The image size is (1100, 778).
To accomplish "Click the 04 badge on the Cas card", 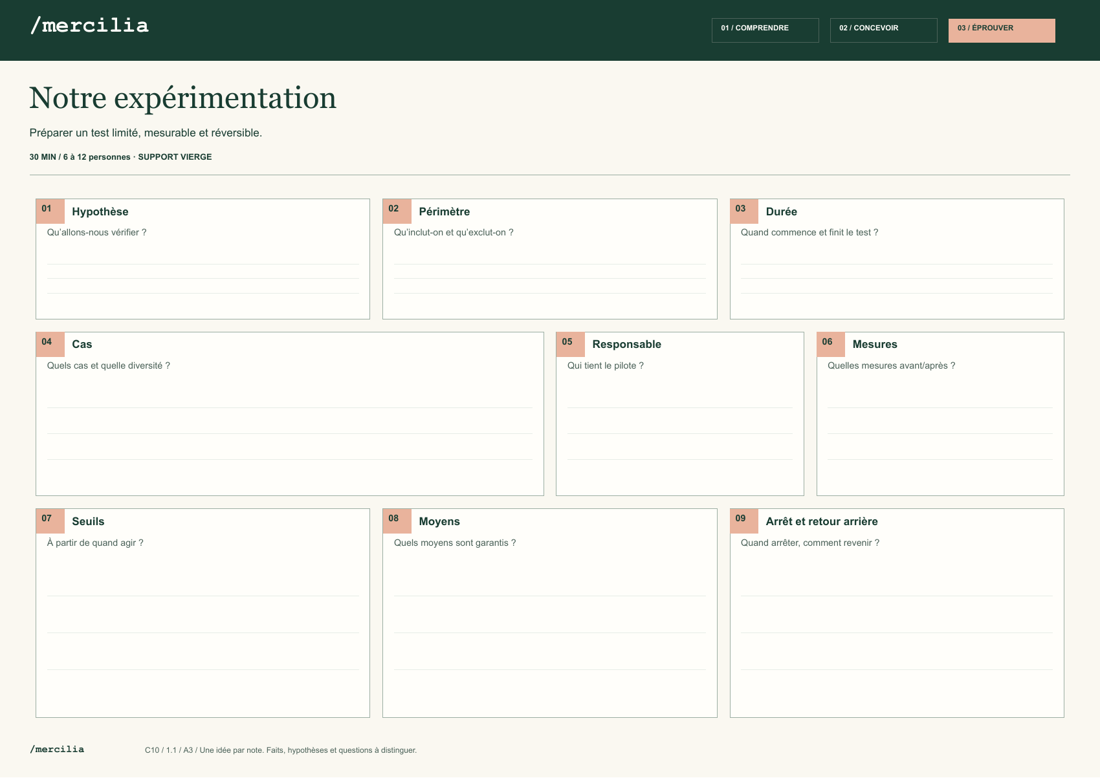I will (x=50, y=344).
